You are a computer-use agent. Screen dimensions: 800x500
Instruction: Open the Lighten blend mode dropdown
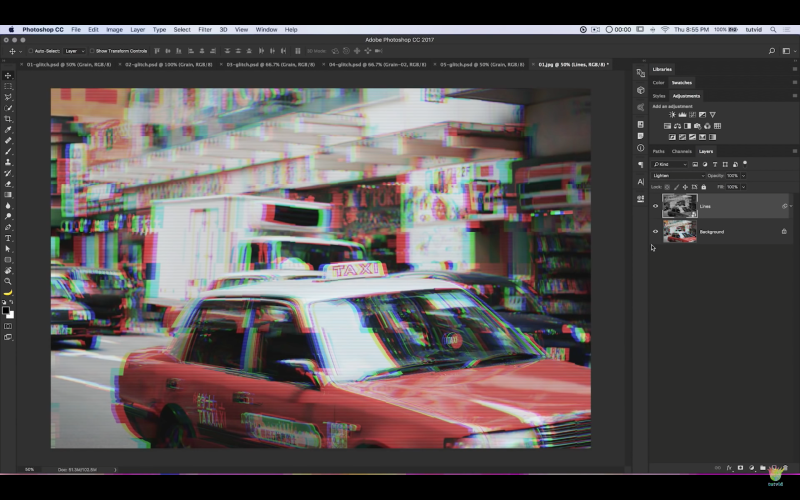click(x=678, y=176)
